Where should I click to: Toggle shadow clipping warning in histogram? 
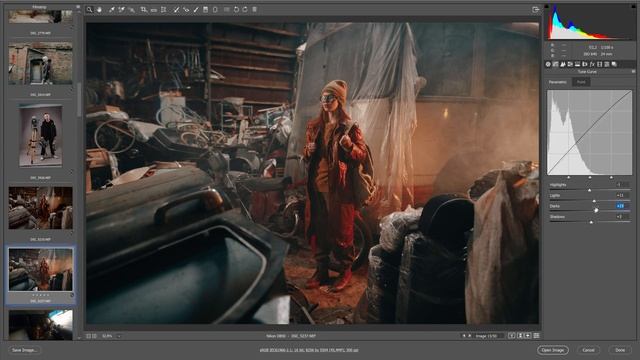point(547,6)
